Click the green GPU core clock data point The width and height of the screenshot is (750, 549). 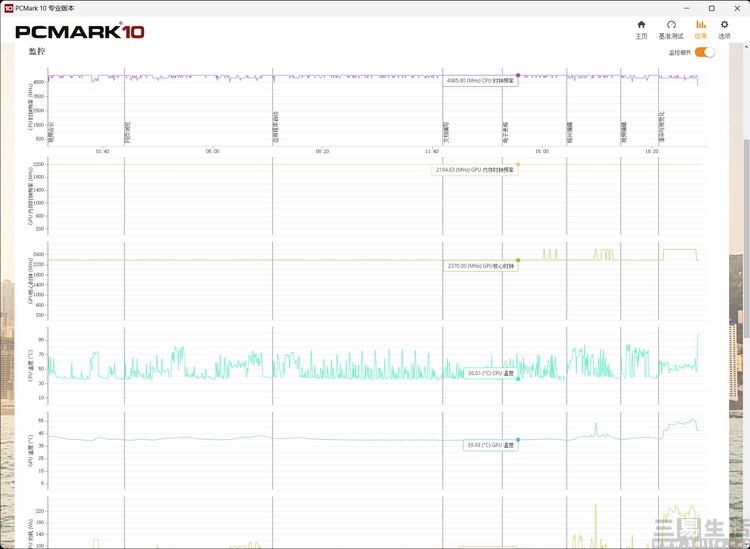518,260
